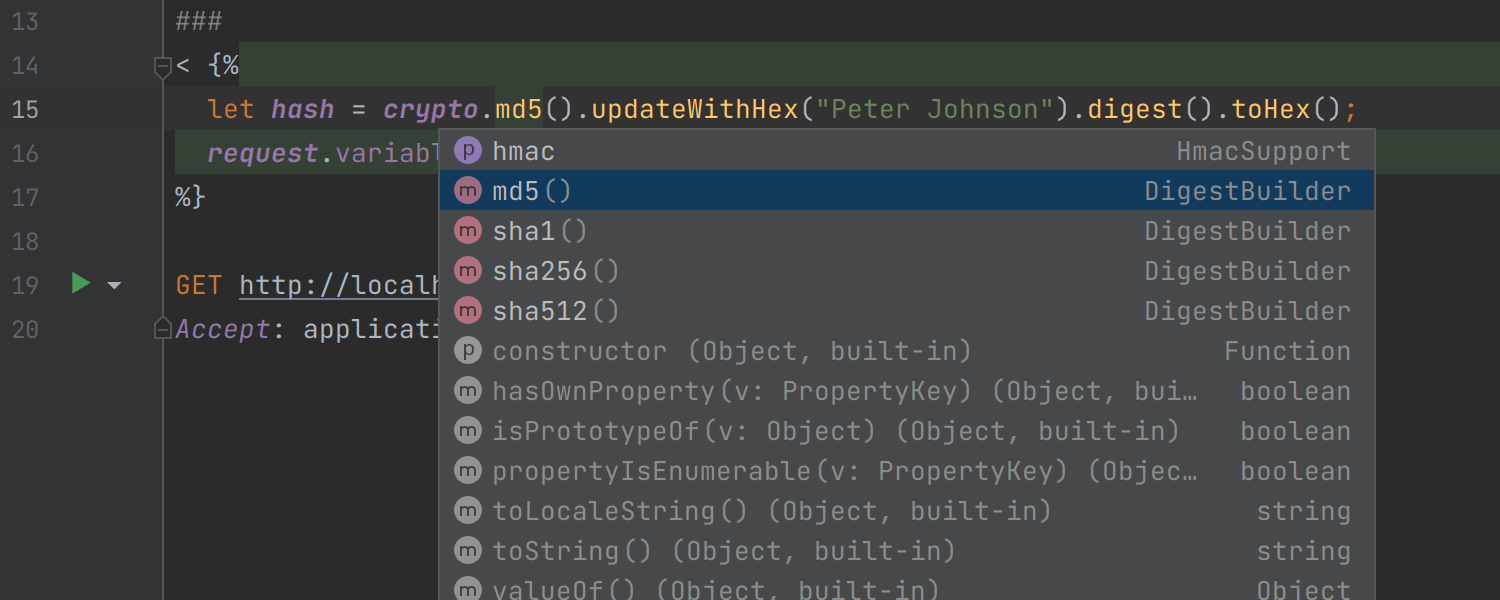Pick sha256() from autocomplete list

click(555, 271)
